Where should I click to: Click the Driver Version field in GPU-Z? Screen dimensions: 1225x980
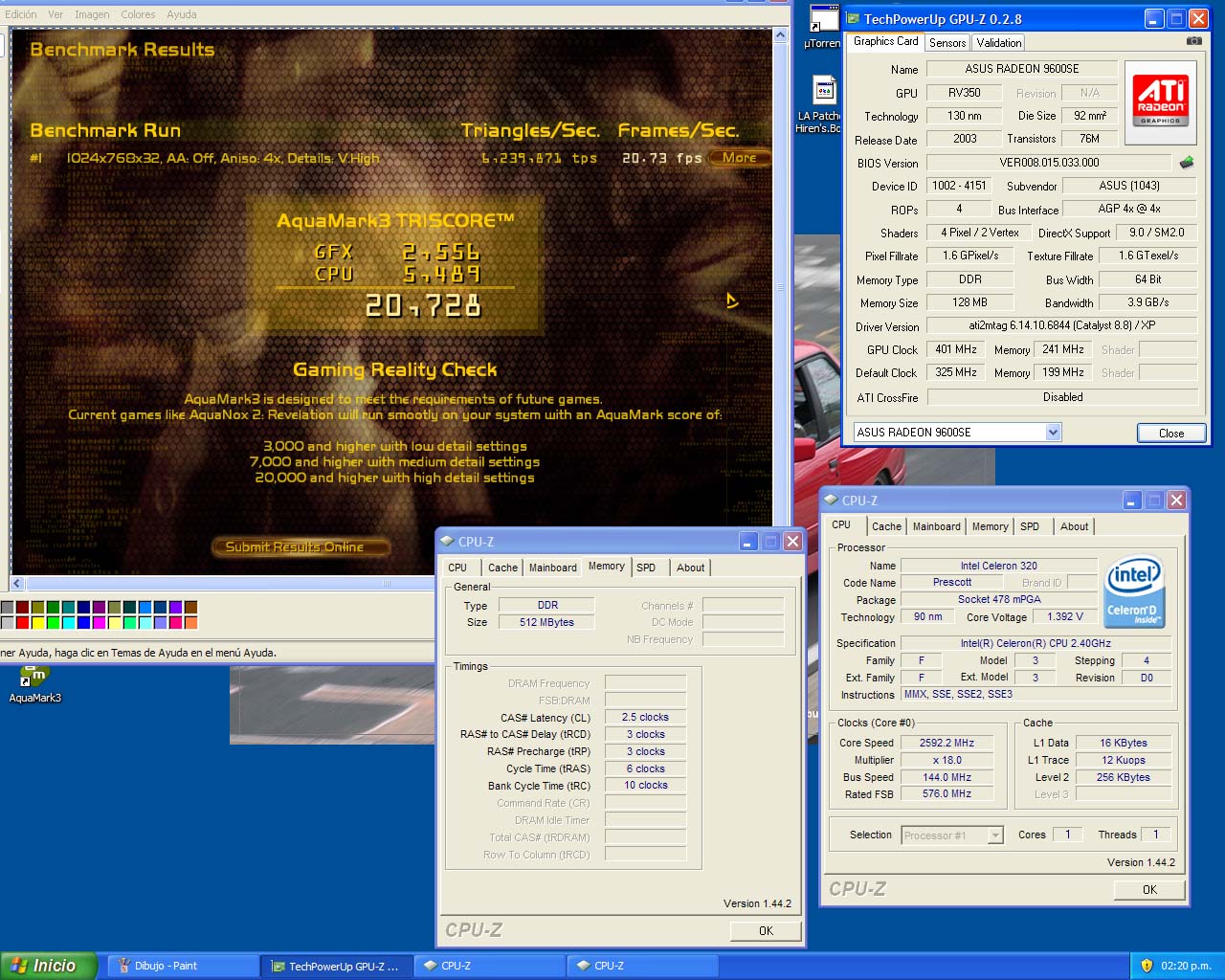click(1061, 325)
